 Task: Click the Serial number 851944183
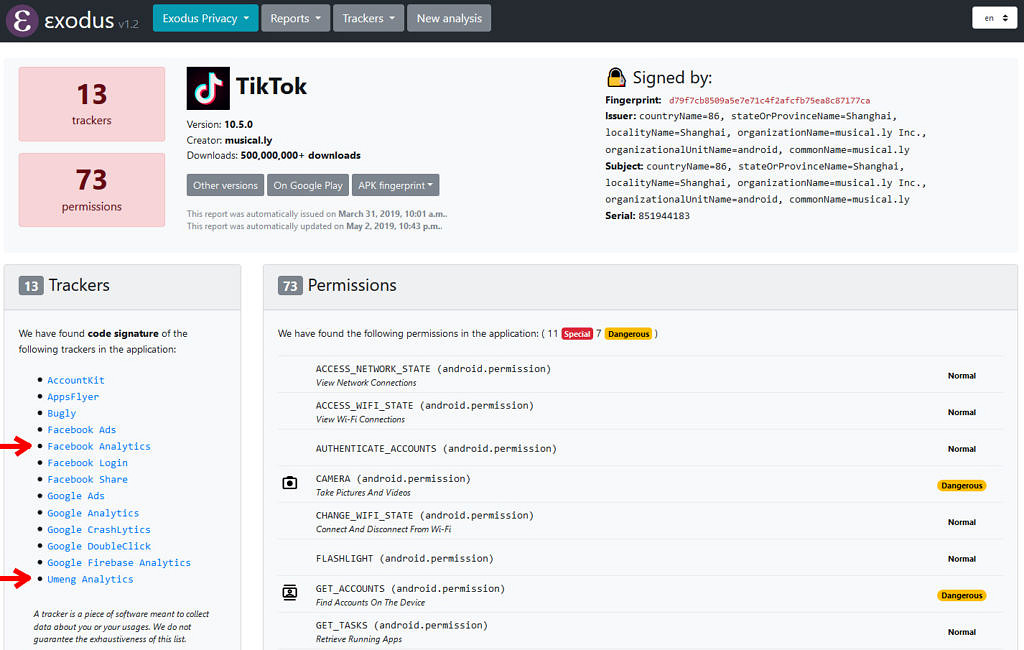click(664, 216)
